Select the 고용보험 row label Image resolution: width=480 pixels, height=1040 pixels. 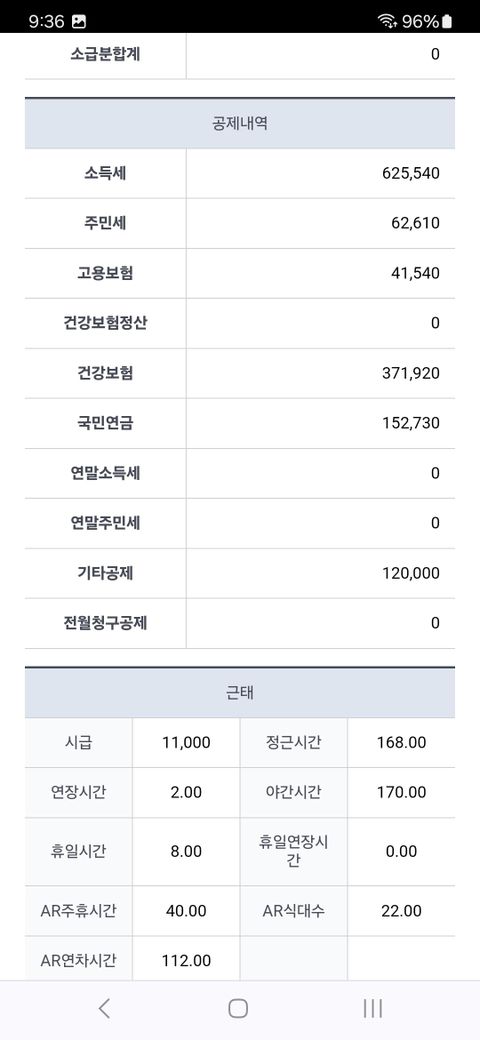105,273
